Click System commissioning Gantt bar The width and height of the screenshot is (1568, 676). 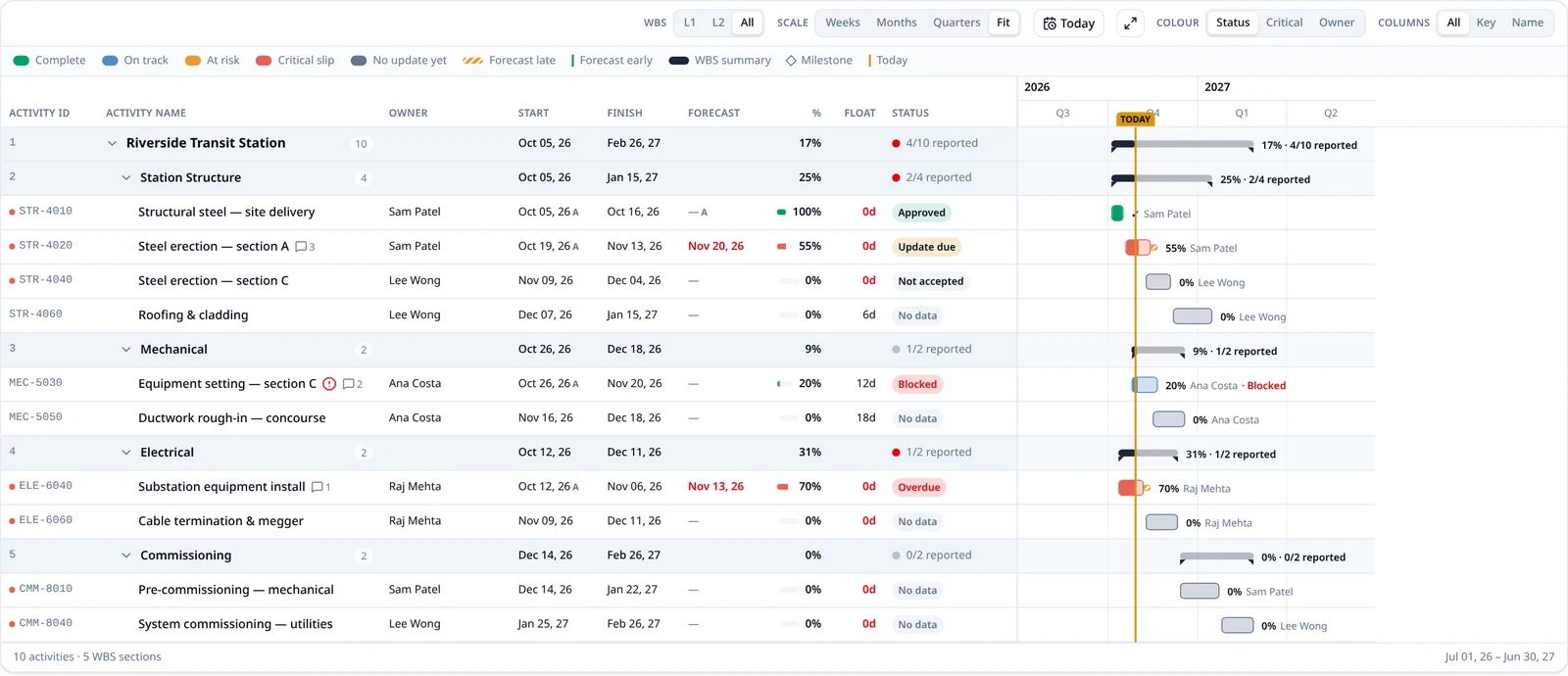click(x=1238, y=625)
